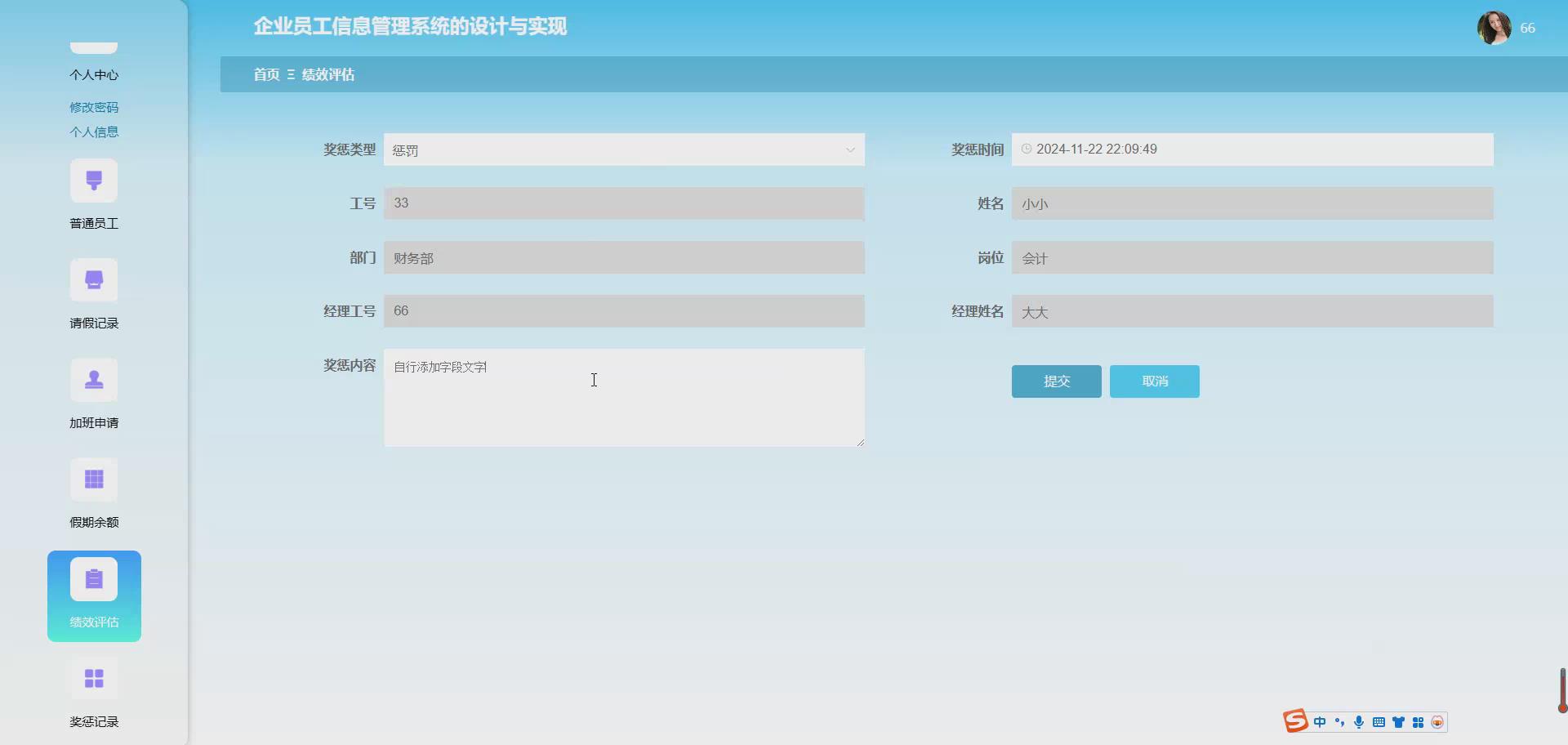Image resolution: width=1568 pixels, height=745 pixels.
Task: Toggle Chinese punctuation in Sogou toolbar
Action: pyautogui.click(x=1340, y=721)
